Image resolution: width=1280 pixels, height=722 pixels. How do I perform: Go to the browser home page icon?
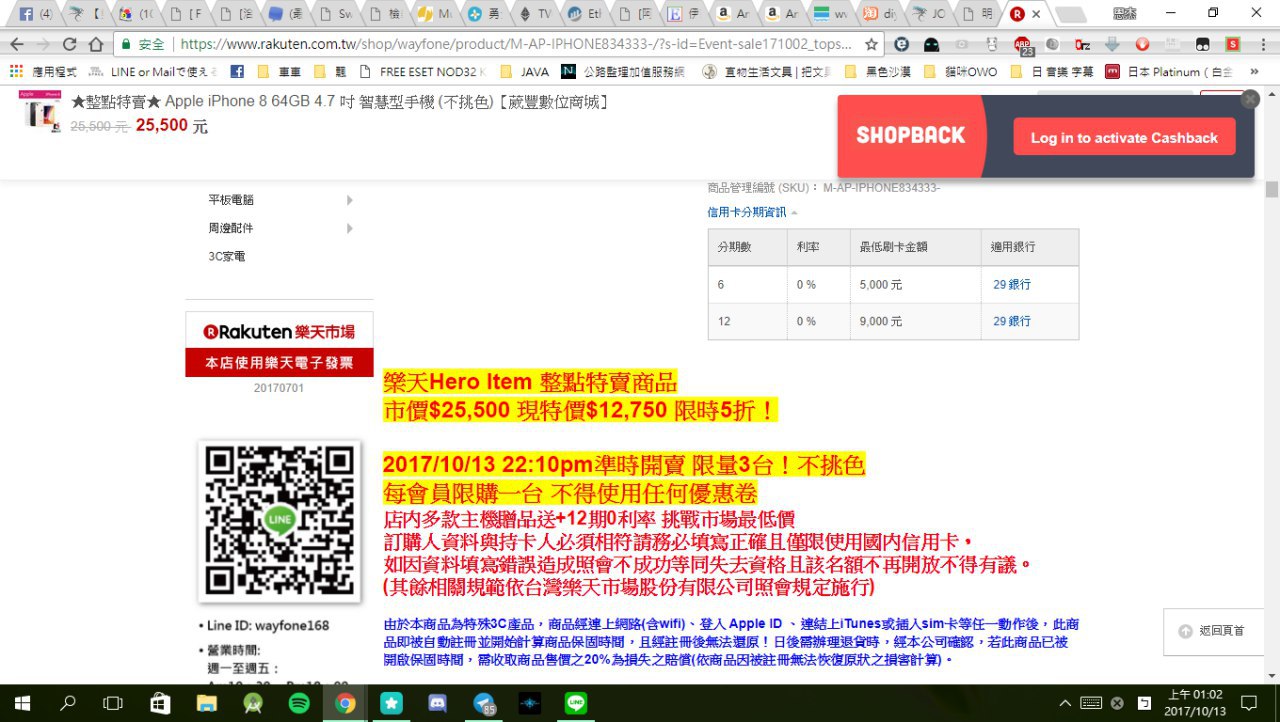[96, 44]
